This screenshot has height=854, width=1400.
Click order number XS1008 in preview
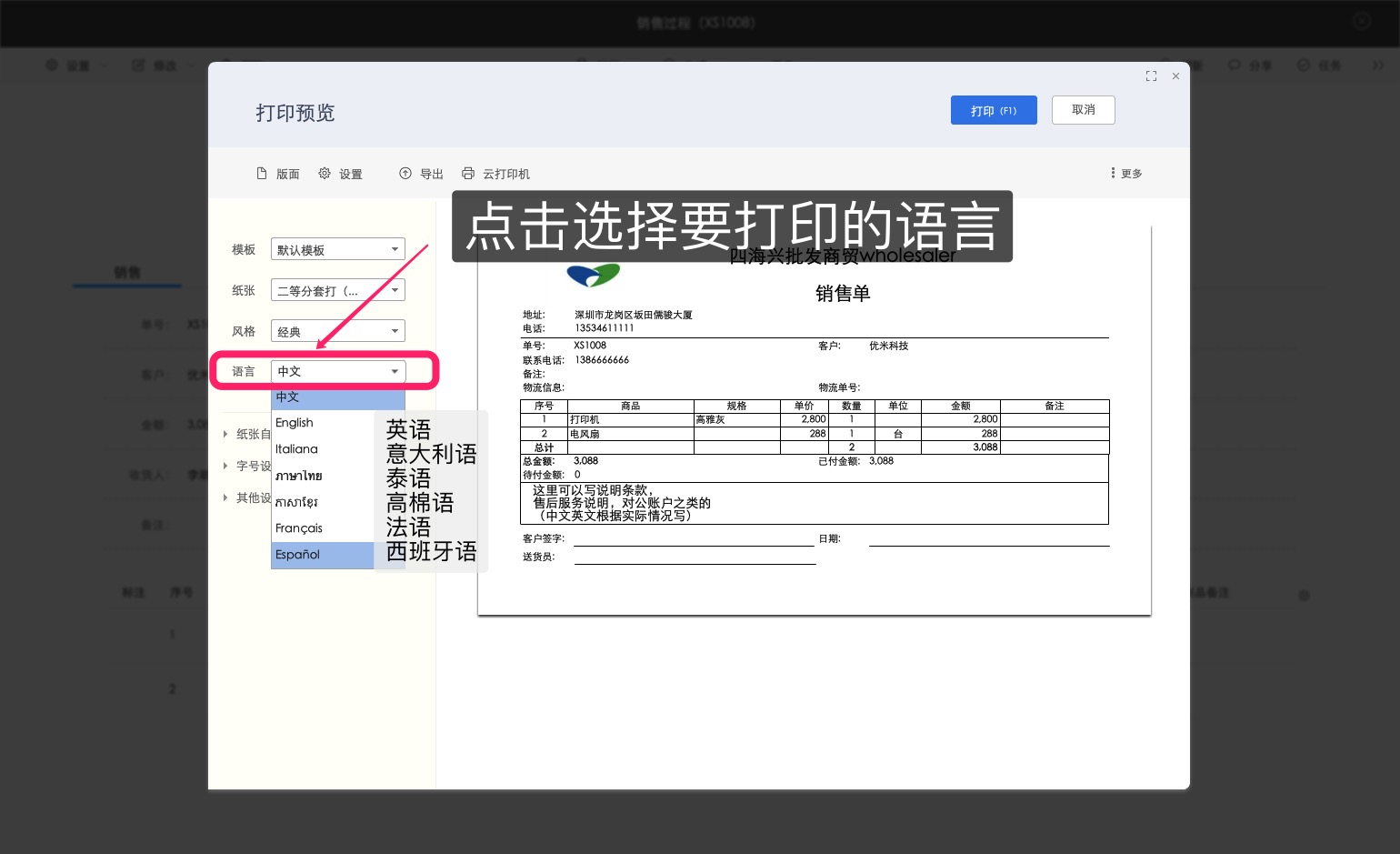click(590, 346)
